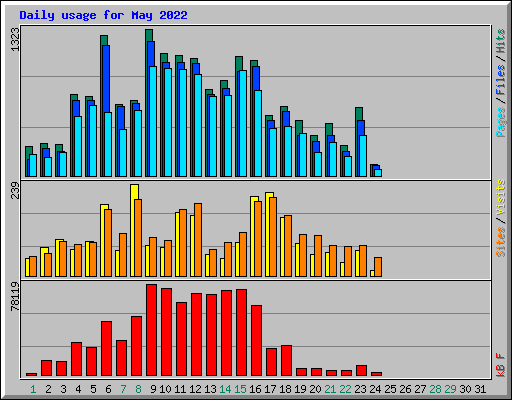The image size is (512, 400).
Task: Click the Sites legend label
Action: (500, 242)
